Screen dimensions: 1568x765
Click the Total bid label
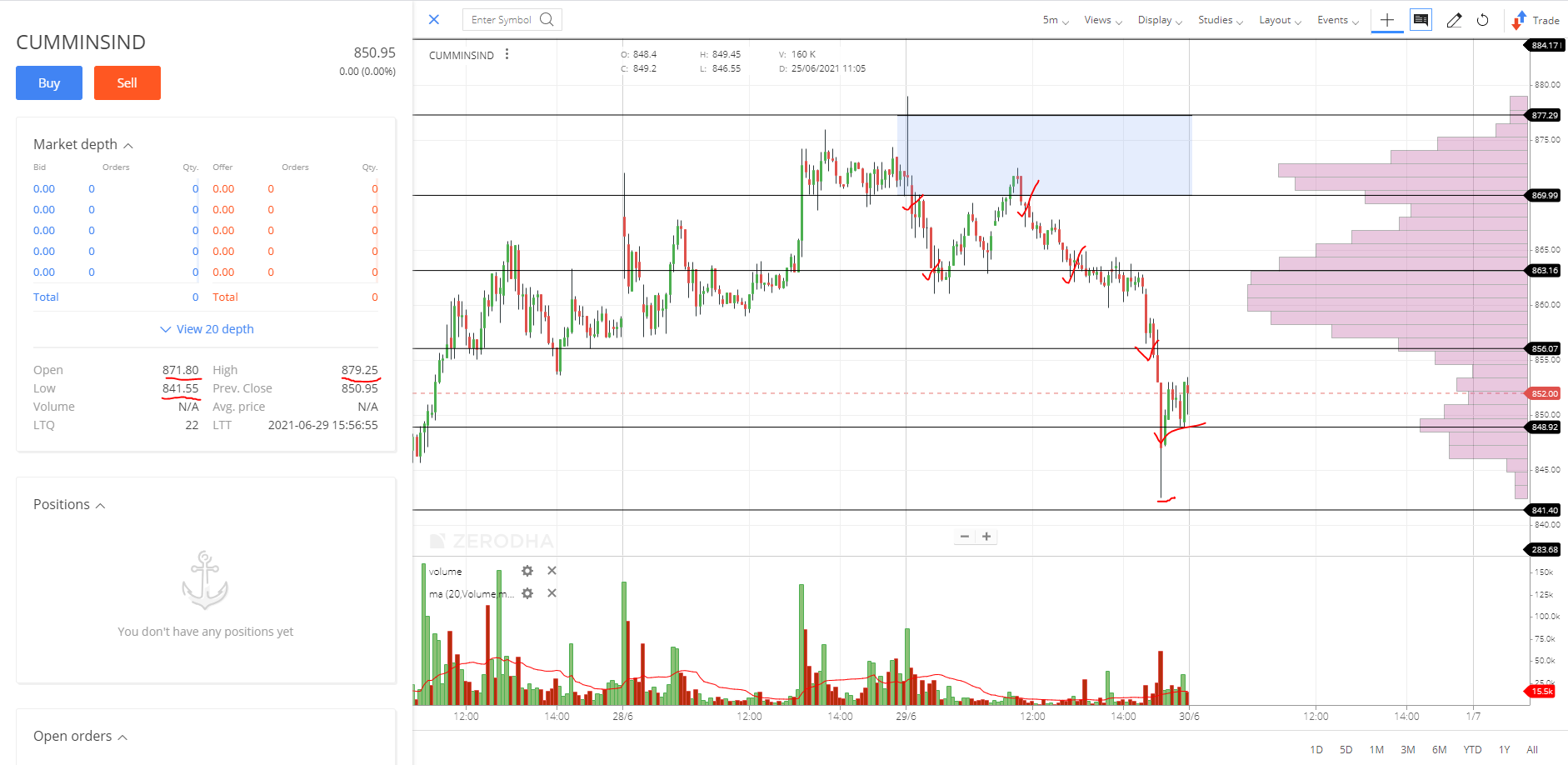coord(46,297)
